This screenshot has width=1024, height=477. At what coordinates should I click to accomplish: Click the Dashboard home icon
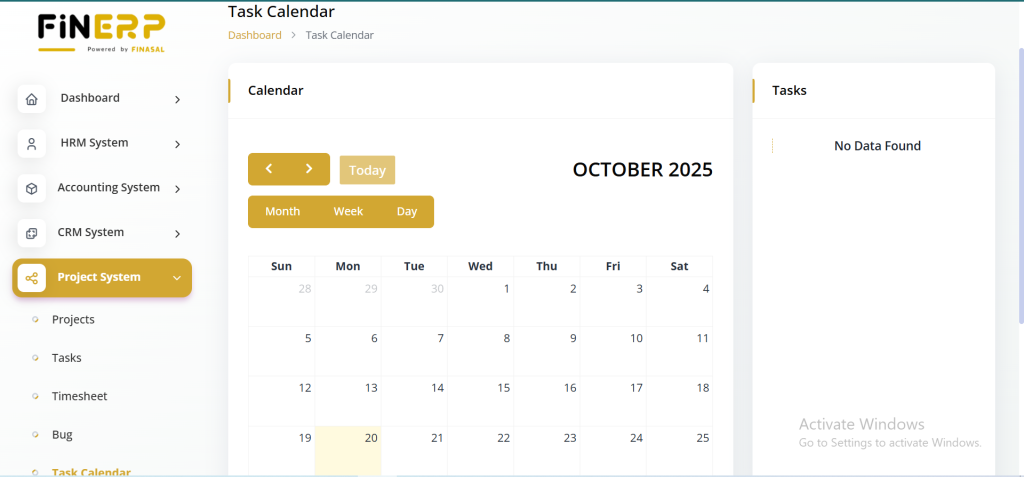click(x=32, y=99)
